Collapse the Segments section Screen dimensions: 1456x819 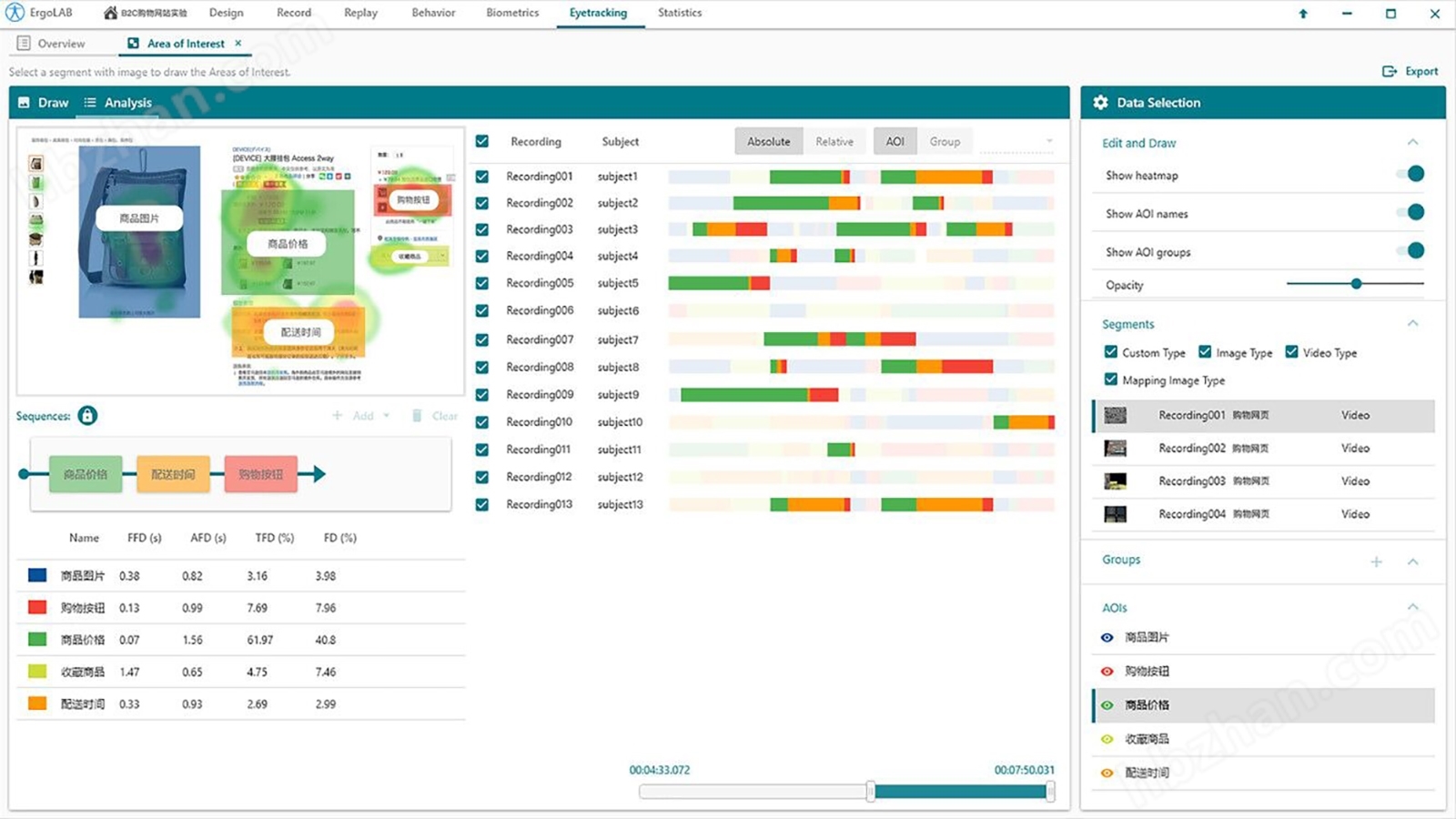[1412, 324]
